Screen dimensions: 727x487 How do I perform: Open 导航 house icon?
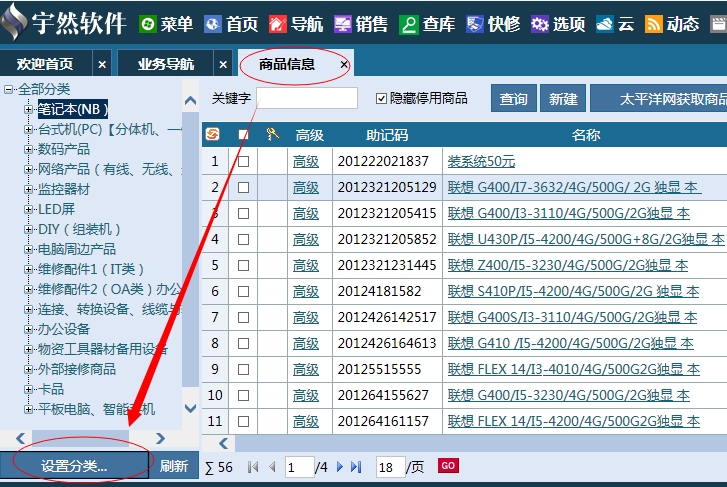click(278, 24)
